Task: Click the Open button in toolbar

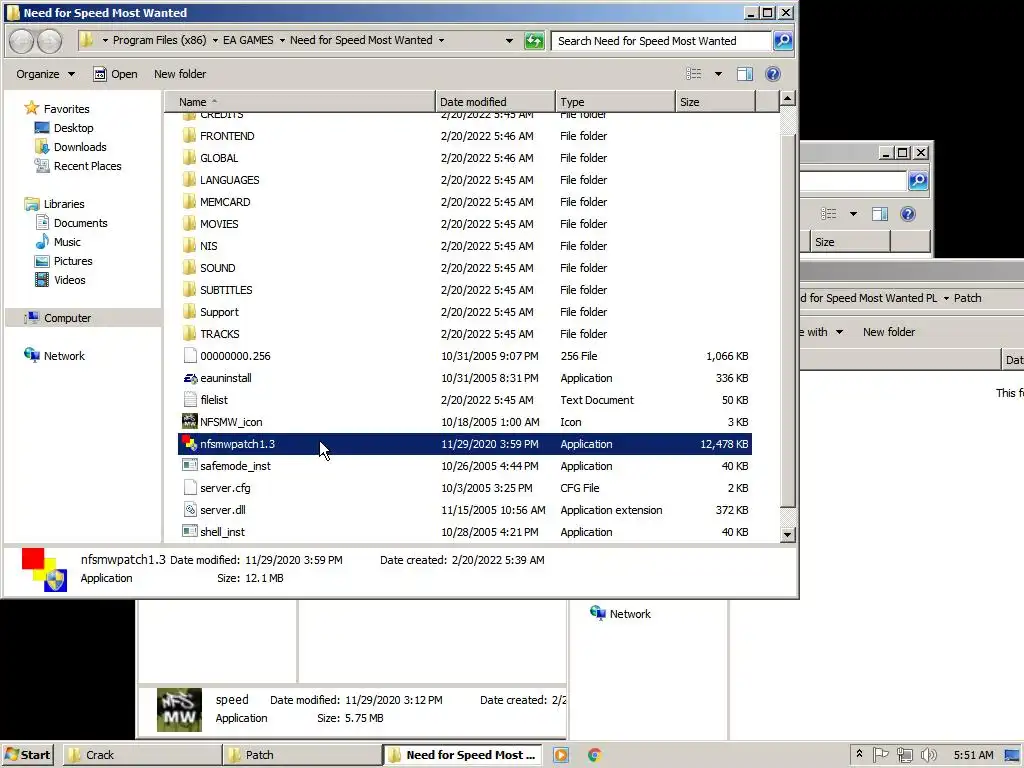Action: click(x=116, y=74)
